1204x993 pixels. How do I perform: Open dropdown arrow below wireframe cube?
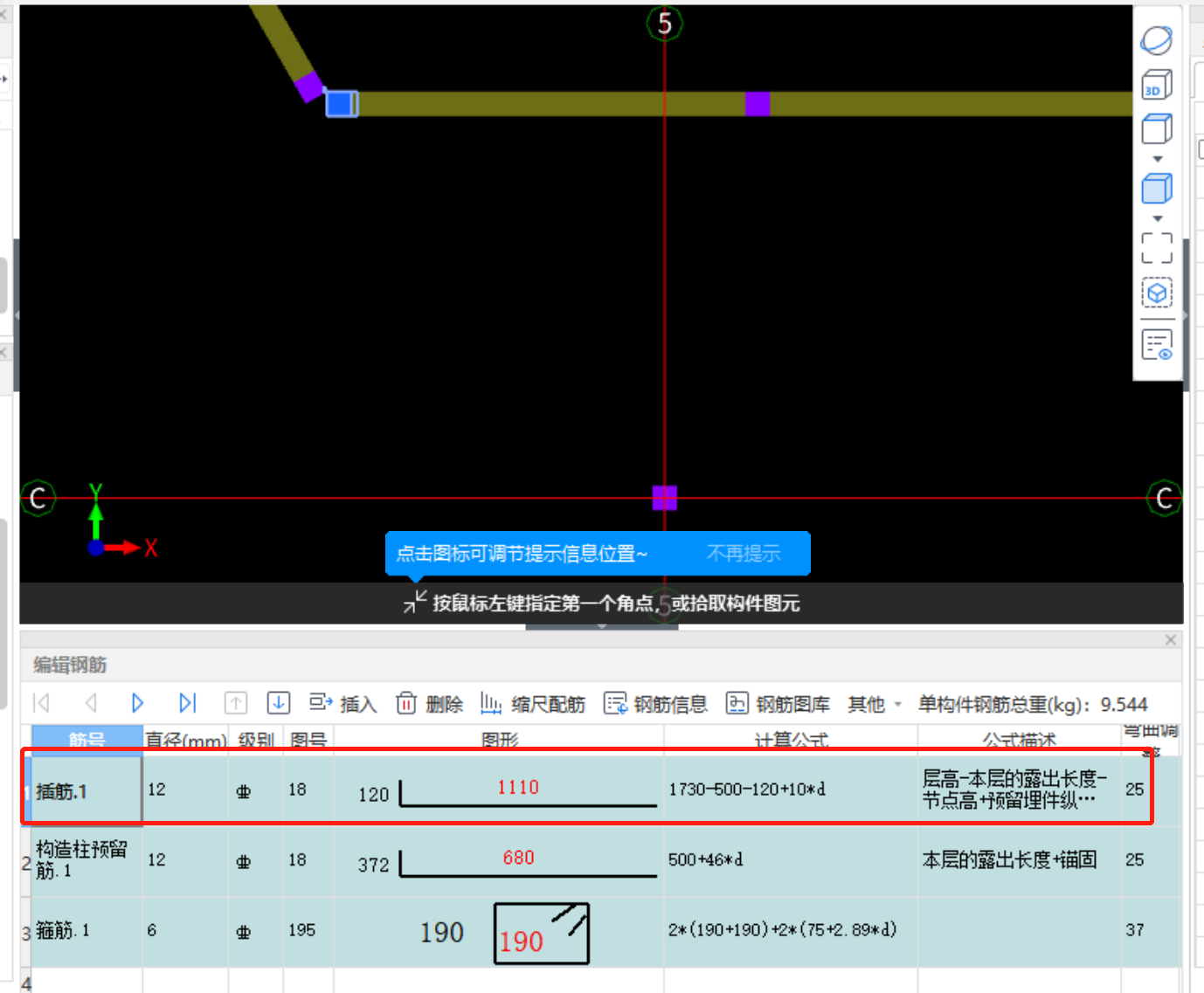[x=1158, y=159]
